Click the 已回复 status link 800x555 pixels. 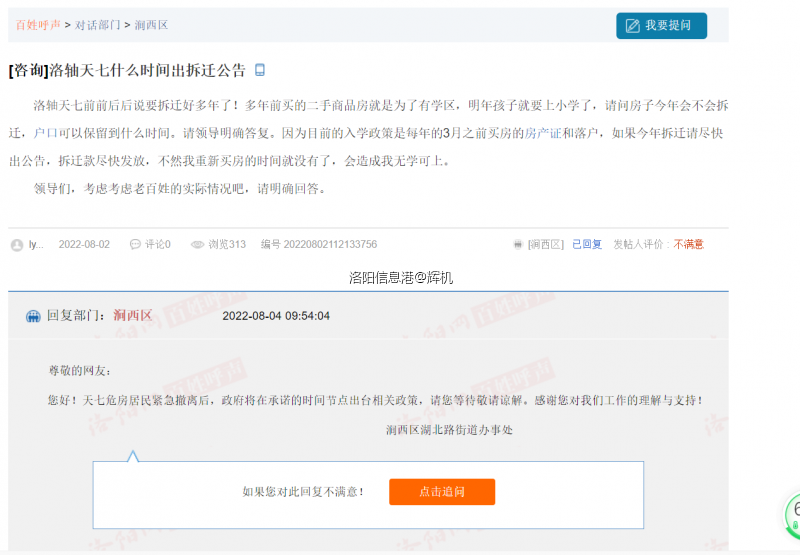pos(587,244)
